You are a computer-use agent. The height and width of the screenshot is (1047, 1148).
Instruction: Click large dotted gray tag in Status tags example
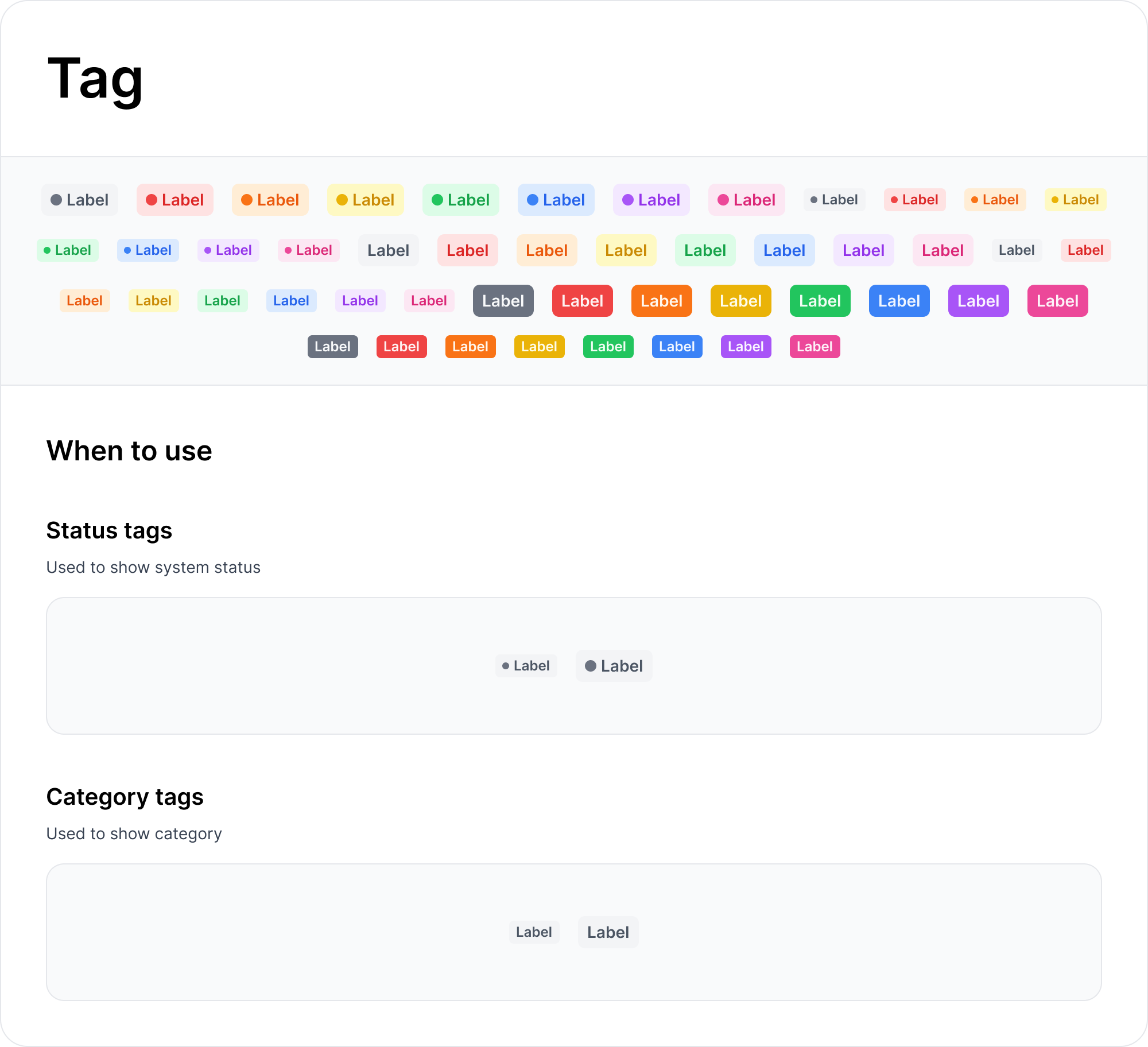614,666
